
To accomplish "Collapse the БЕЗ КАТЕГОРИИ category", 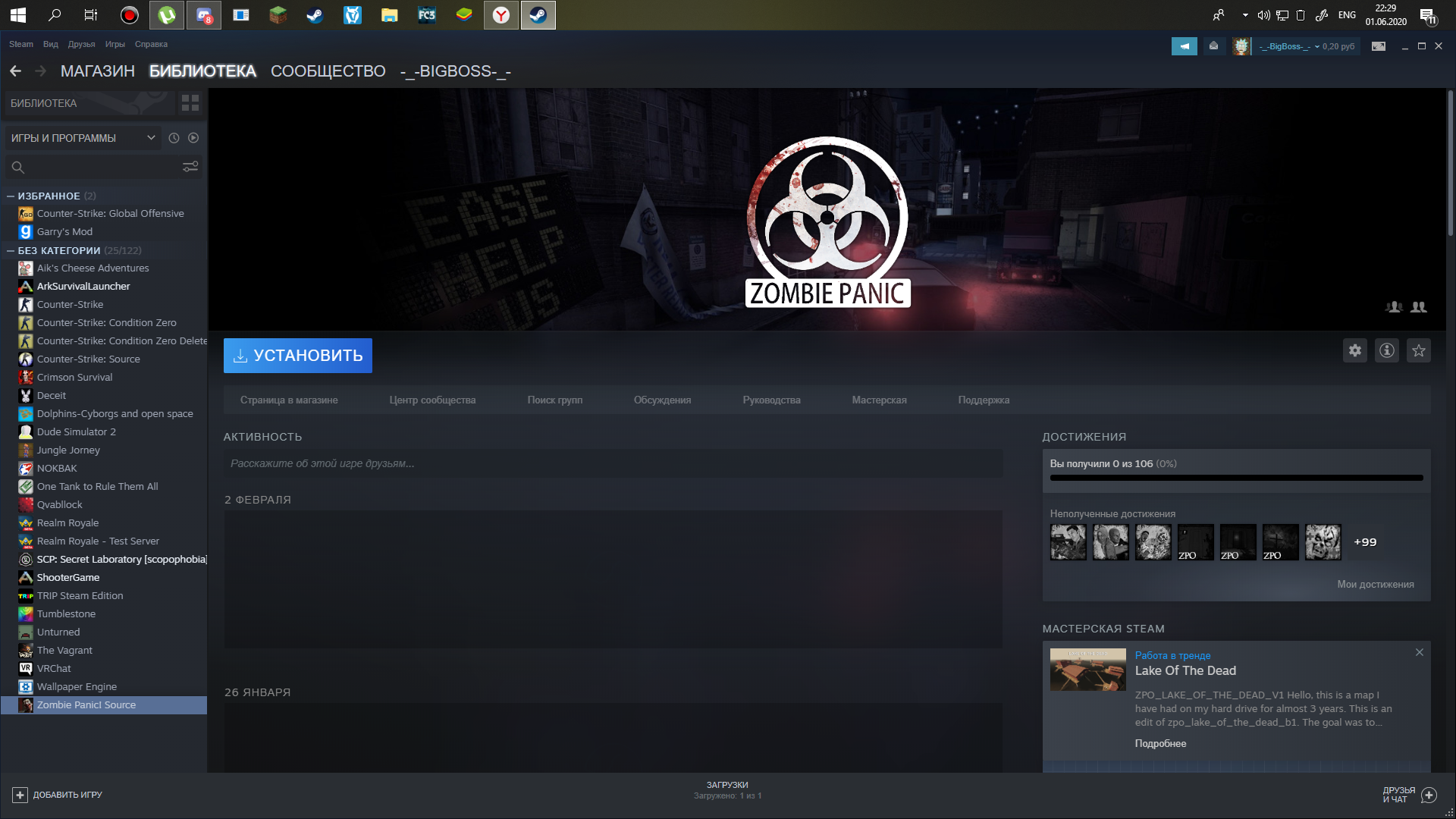I will (x=11, y=251).
